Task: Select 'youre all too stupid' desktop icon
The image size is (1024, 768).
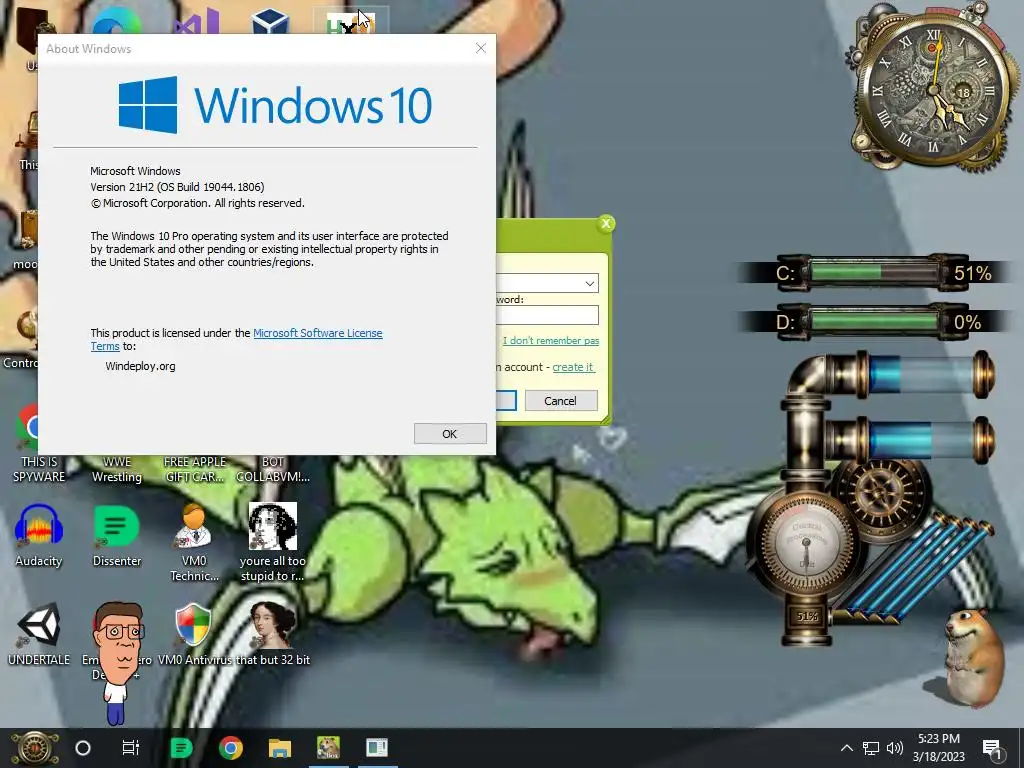Action: pos(272,542)
